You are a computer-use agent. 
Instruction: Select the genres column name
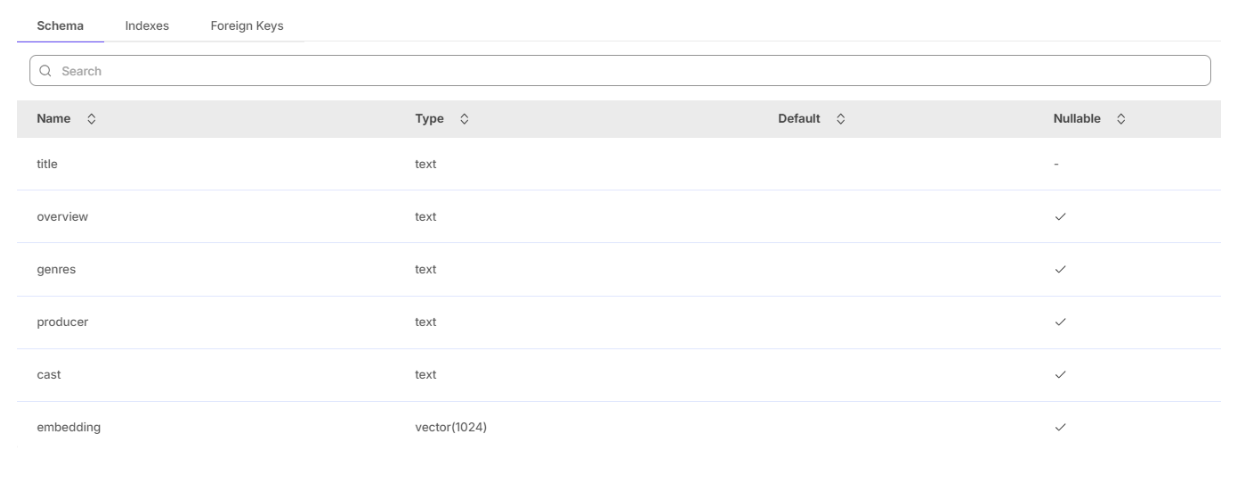56,270
